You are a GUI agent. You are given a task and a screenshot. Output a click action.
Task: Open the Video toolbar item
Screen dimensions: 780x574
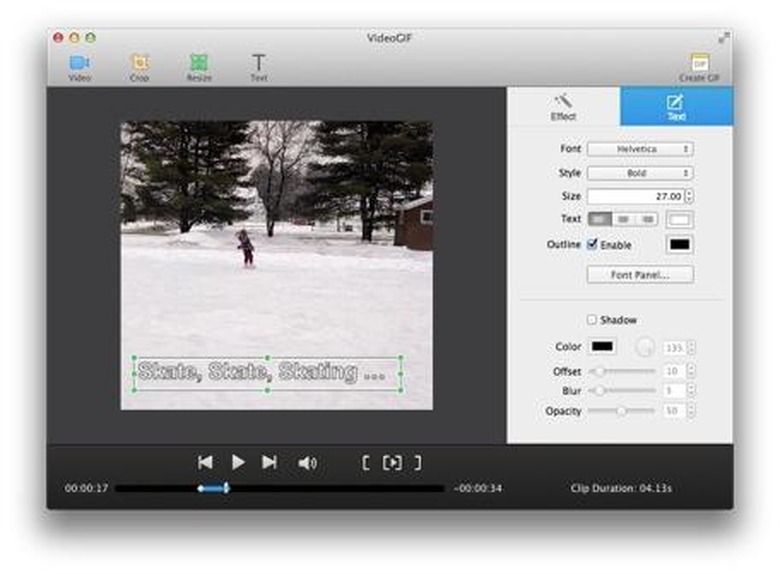[x=80, y=68]
